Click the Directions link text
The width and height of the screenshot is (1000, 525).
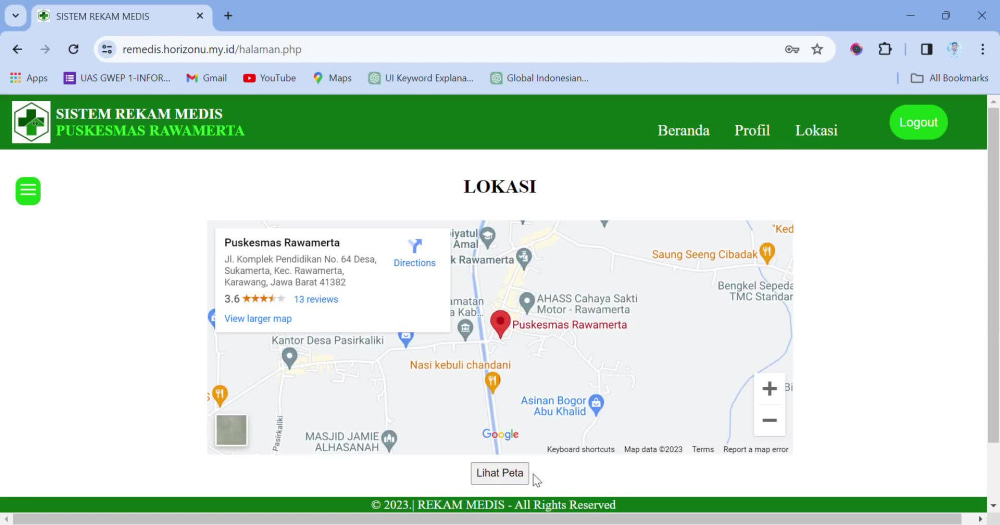pos(415,263)
